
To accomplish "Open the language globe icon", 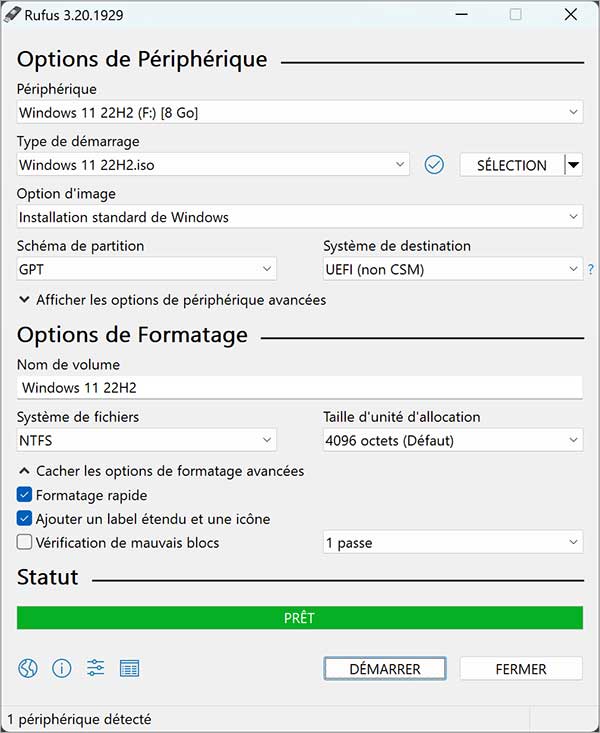I will click(28, 668).
